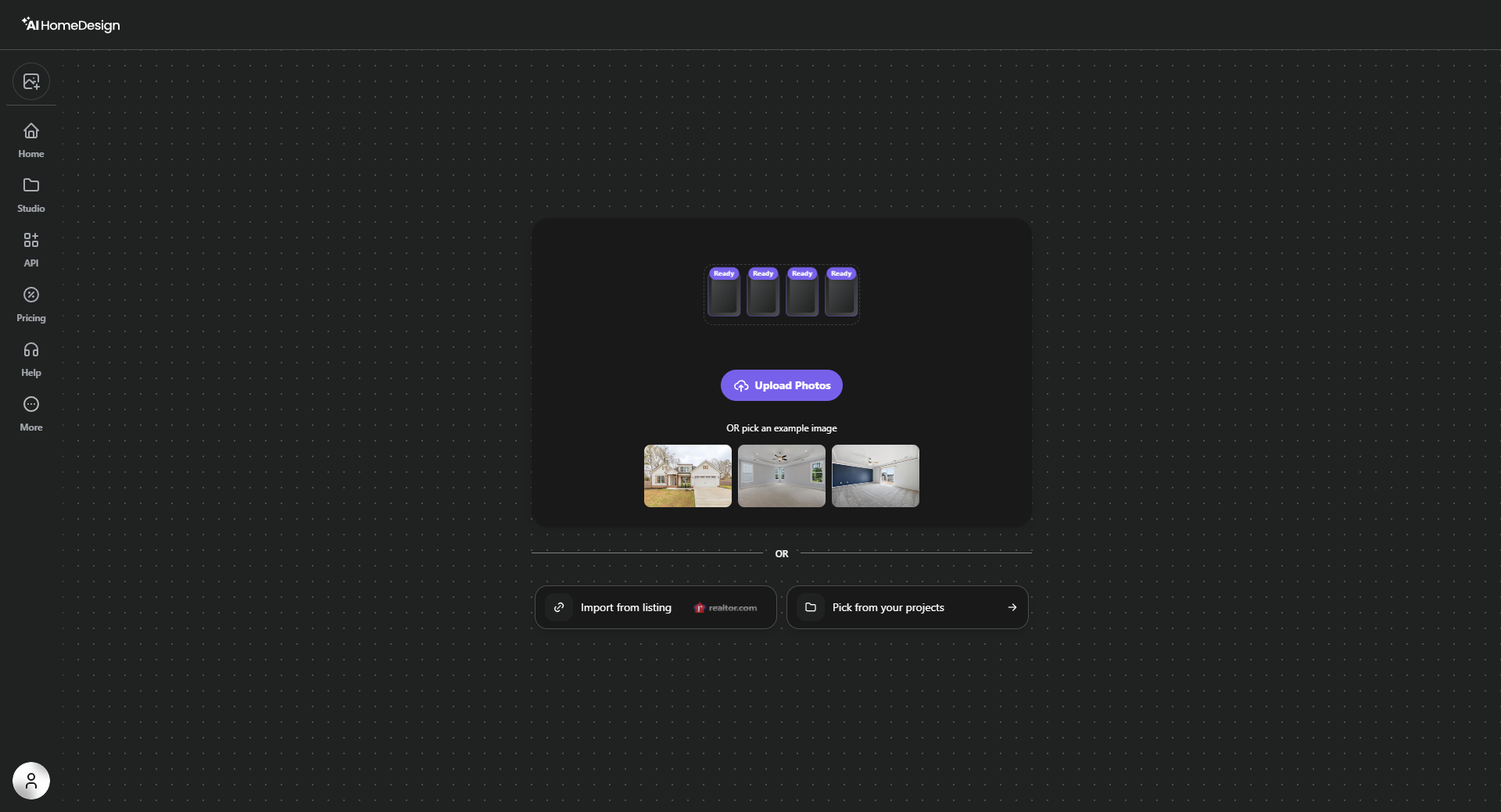The width and height of the screenshot is (1501, 812).
Task: Click the folder icon beside Pick from your projects
Action: click(811, 607)
